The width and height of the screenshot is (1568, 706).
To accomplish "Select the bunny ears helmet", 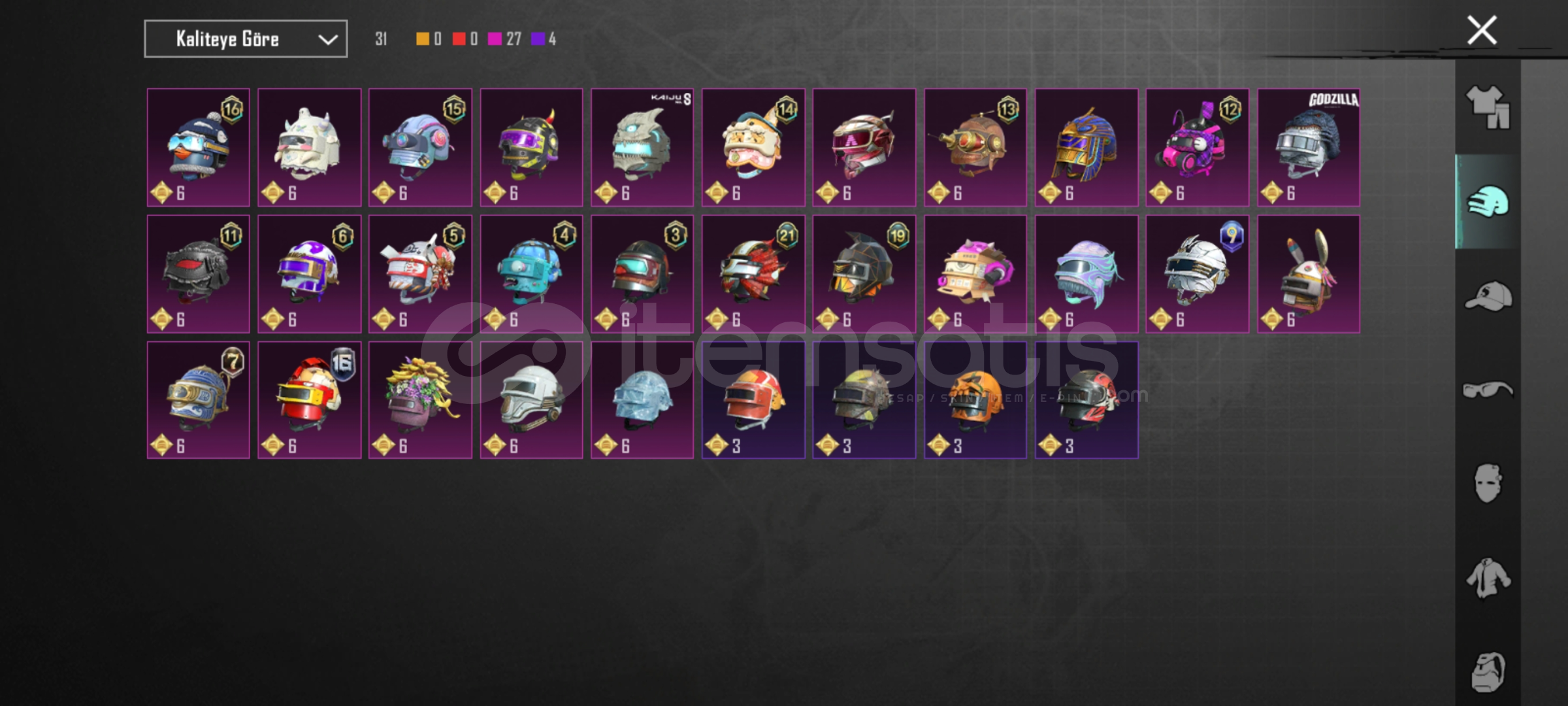I will tap(1309, 274).
